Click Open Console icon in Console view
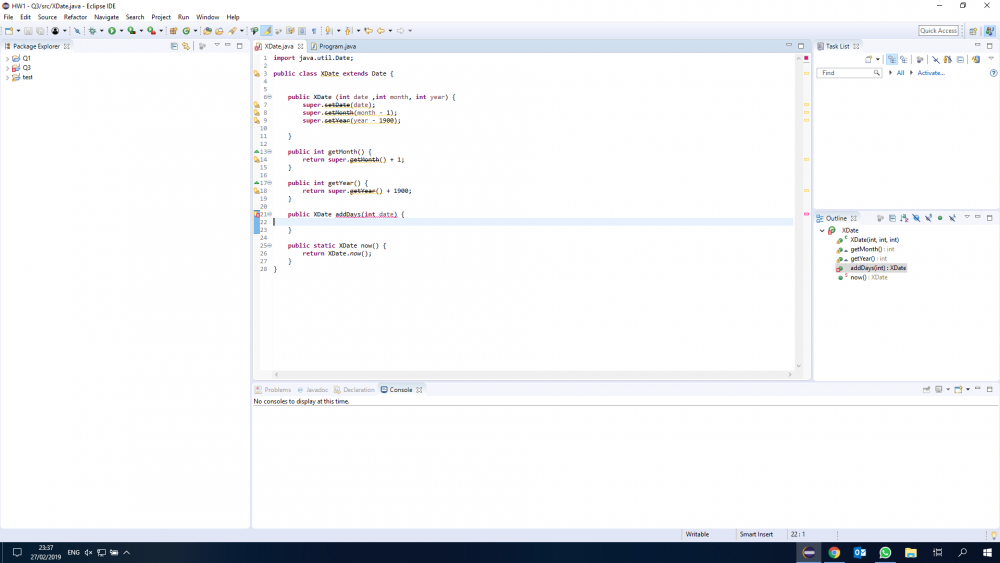This screenshot has height=563, width=1000. (958, 390)
